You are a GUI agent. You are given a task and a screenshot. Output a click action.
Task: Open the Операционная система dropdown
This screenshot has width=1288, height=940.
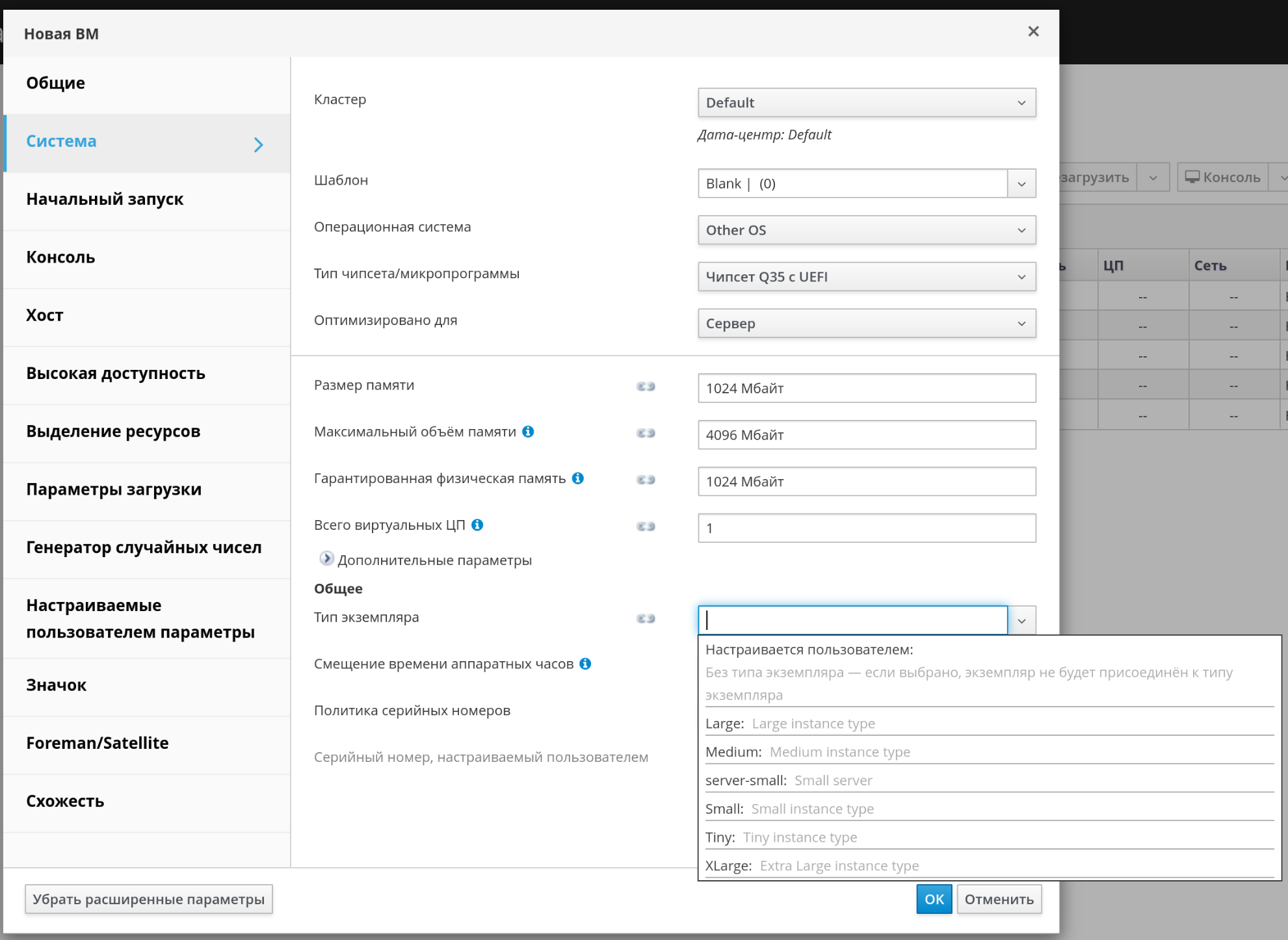866,230
